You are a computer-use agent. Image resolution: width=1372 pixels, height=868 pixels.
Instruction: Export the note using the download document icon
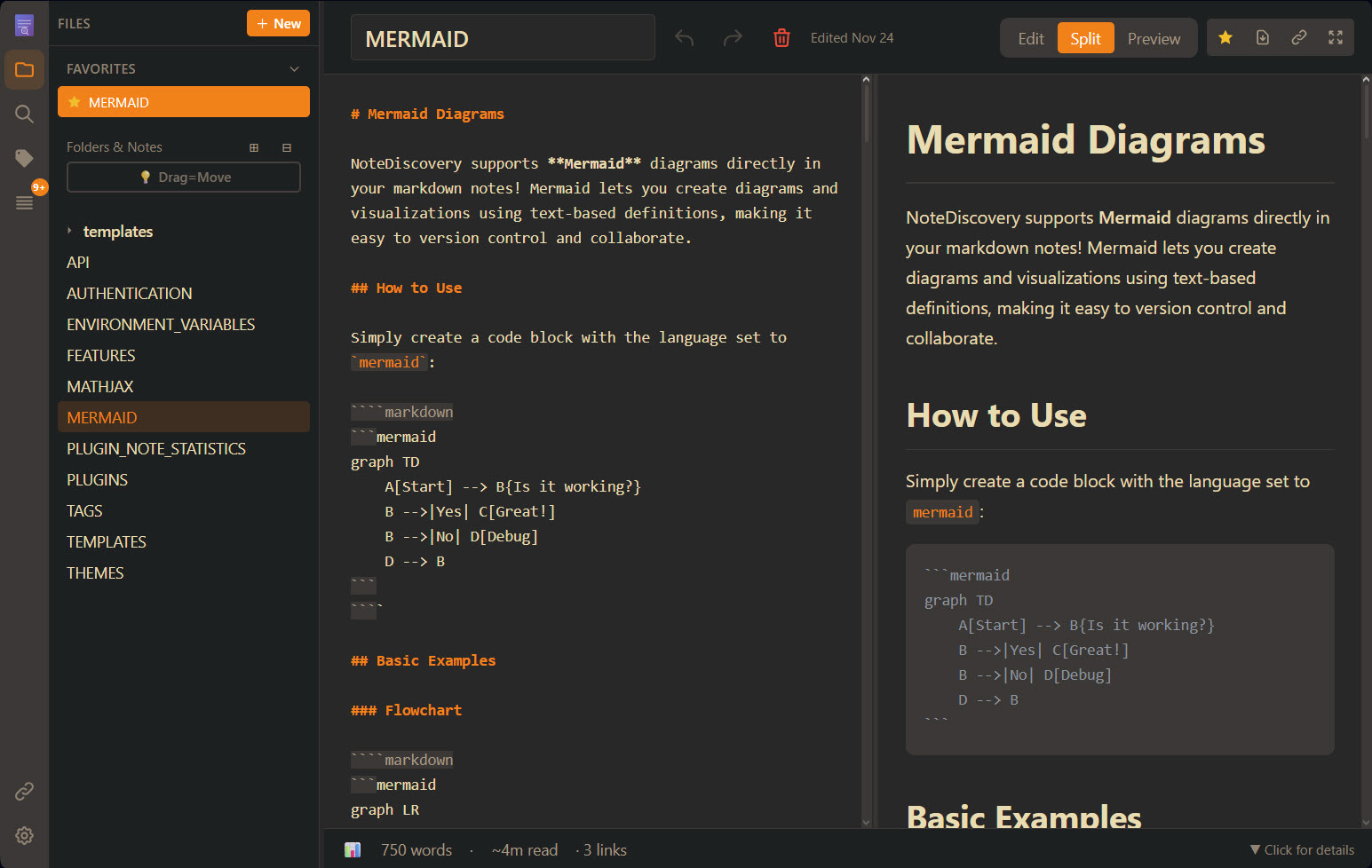[x=1262, y=37]
